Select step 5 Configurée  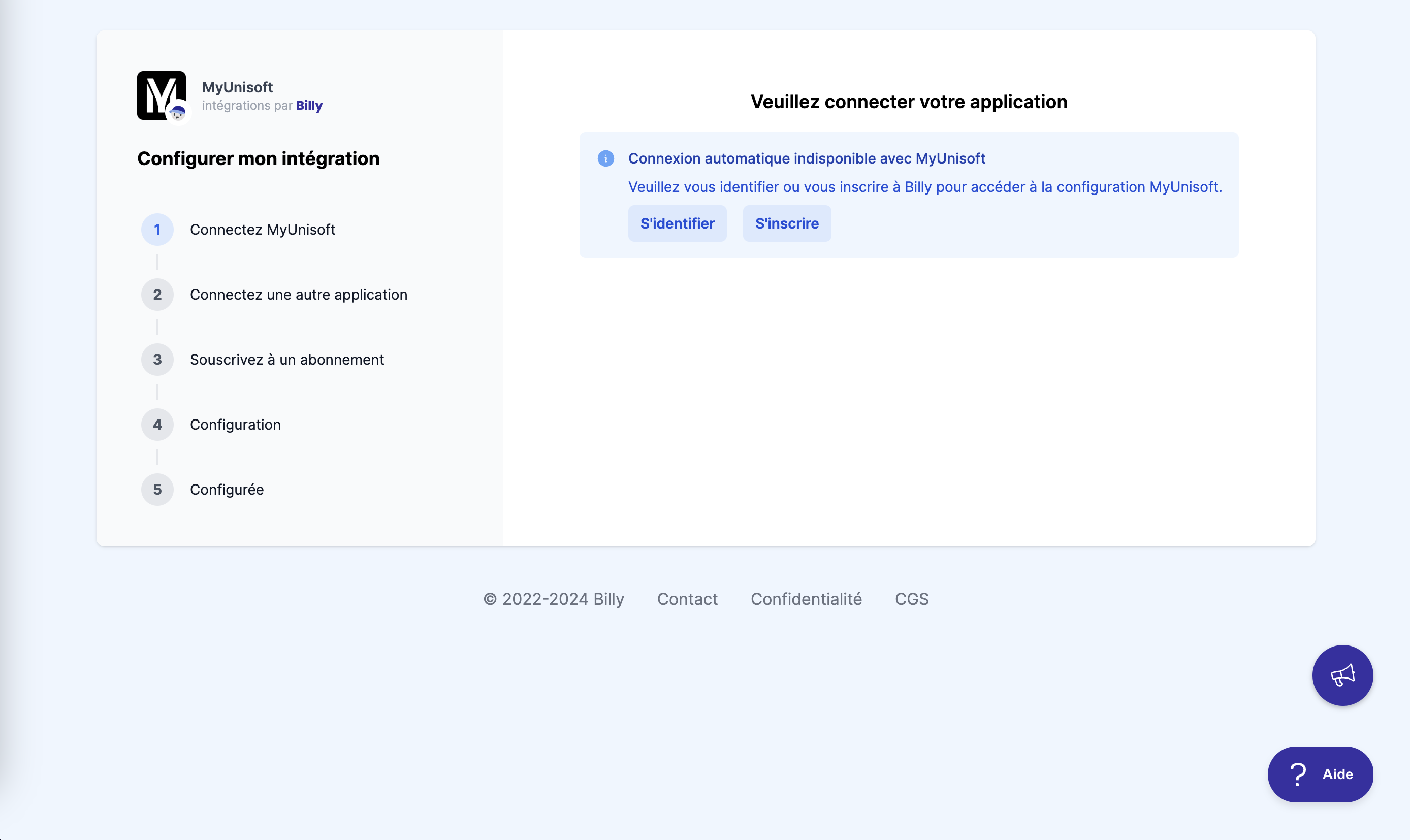coord(203,490)
